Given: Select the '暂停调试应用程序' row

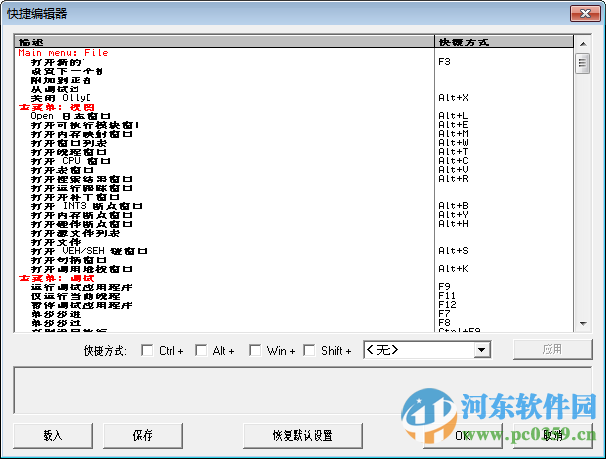Looking at the screenshot, I should pos(224,305).
